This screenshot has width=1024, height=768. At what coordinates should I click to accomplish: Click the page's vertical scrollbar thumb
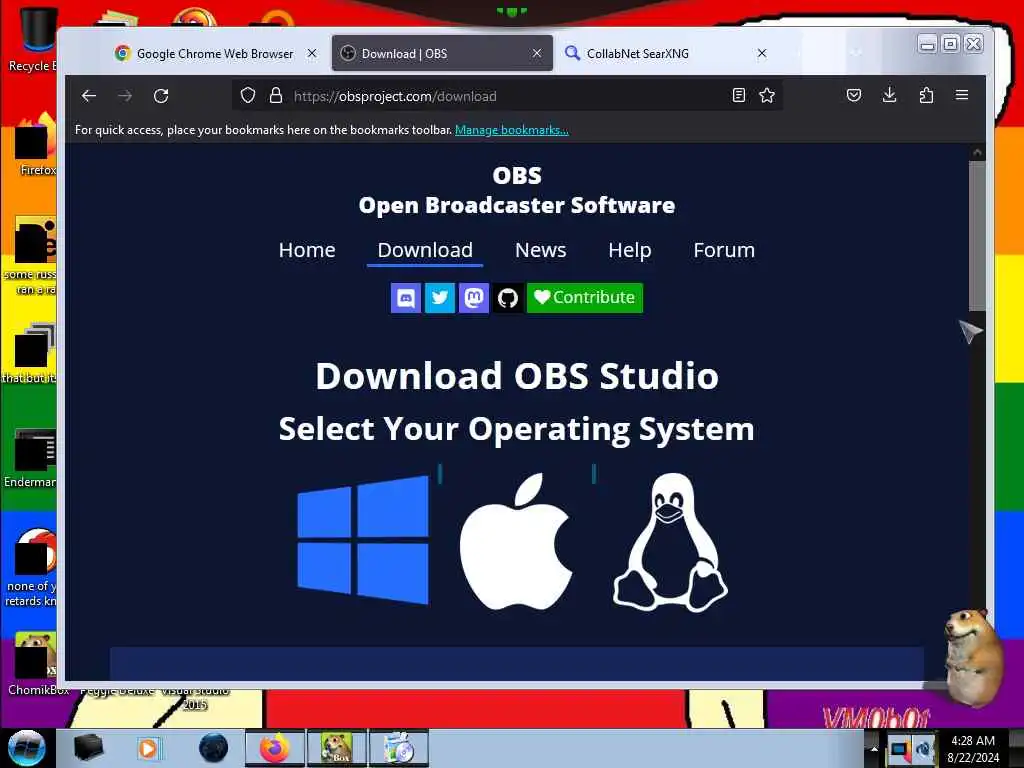point(977,235)
